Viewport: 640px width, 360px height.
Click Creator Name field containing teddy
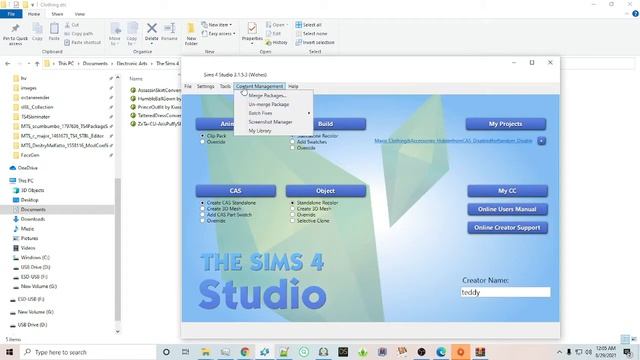[x=505, y=292]
